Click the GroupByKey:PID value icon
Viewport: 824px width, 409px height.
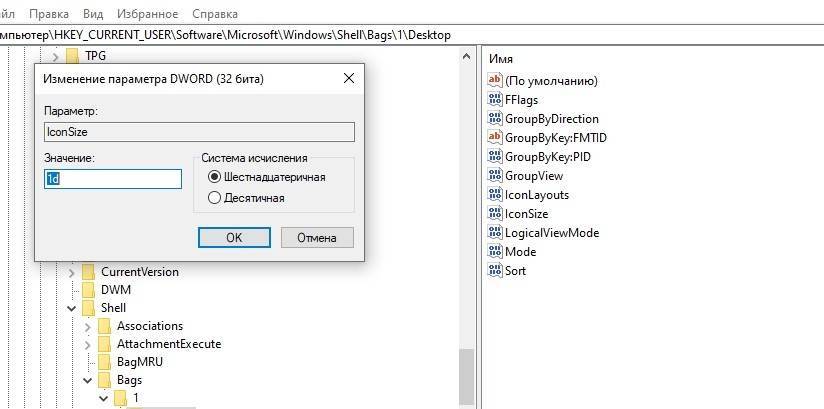click(x=495, y=156)
